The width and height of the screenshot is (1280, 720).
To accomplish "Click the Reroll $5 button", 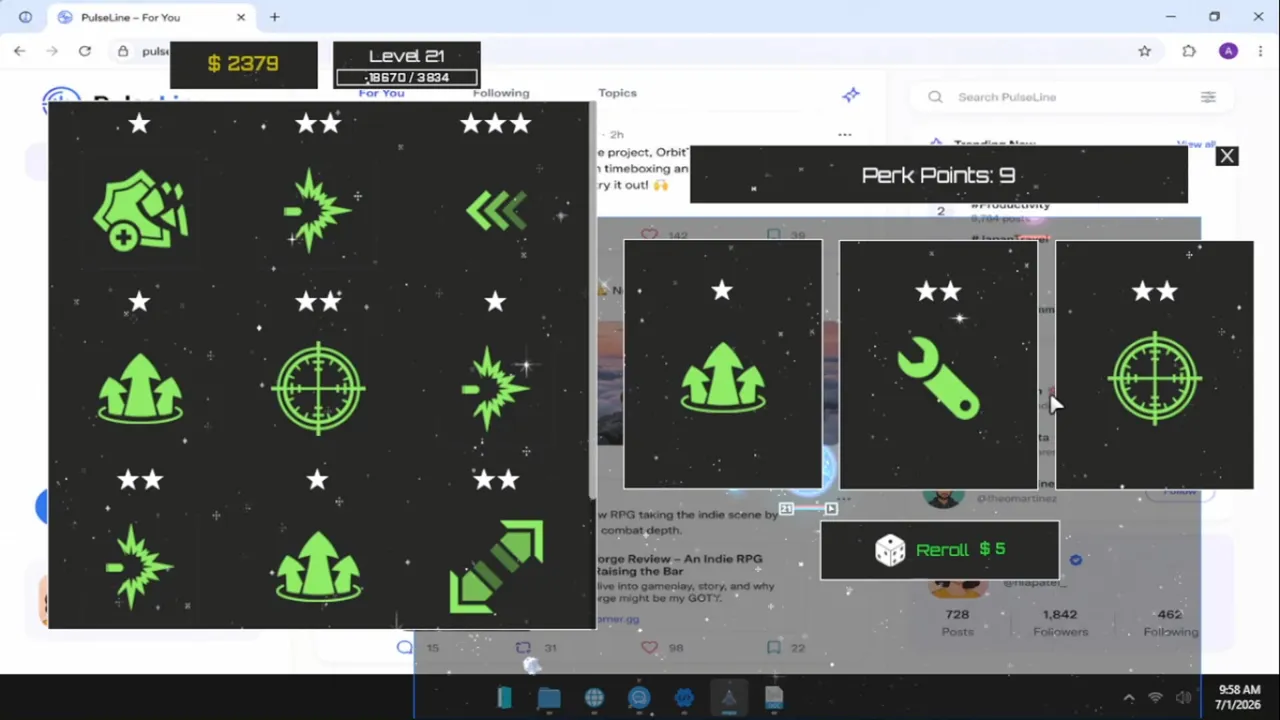I will [939, 550].
